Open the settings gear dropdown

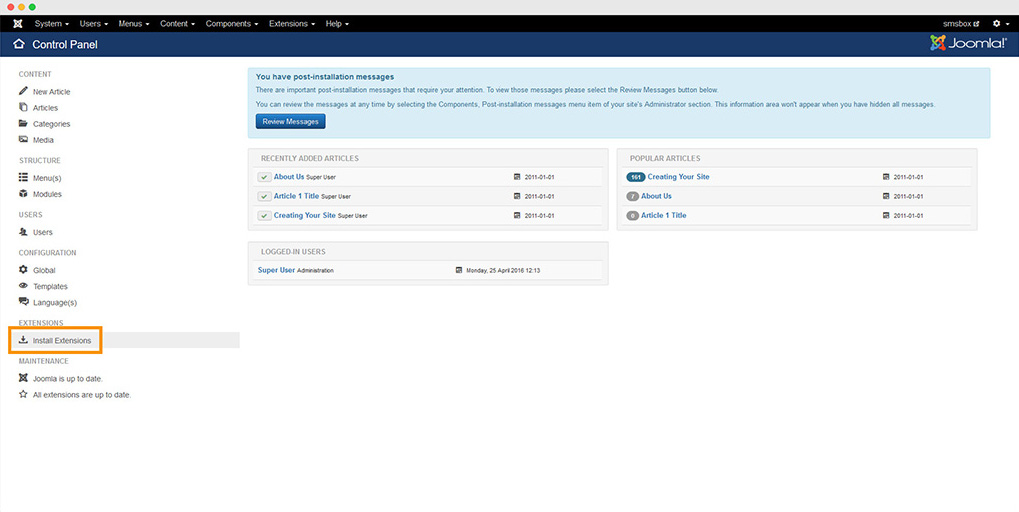tap(1001, 23)
